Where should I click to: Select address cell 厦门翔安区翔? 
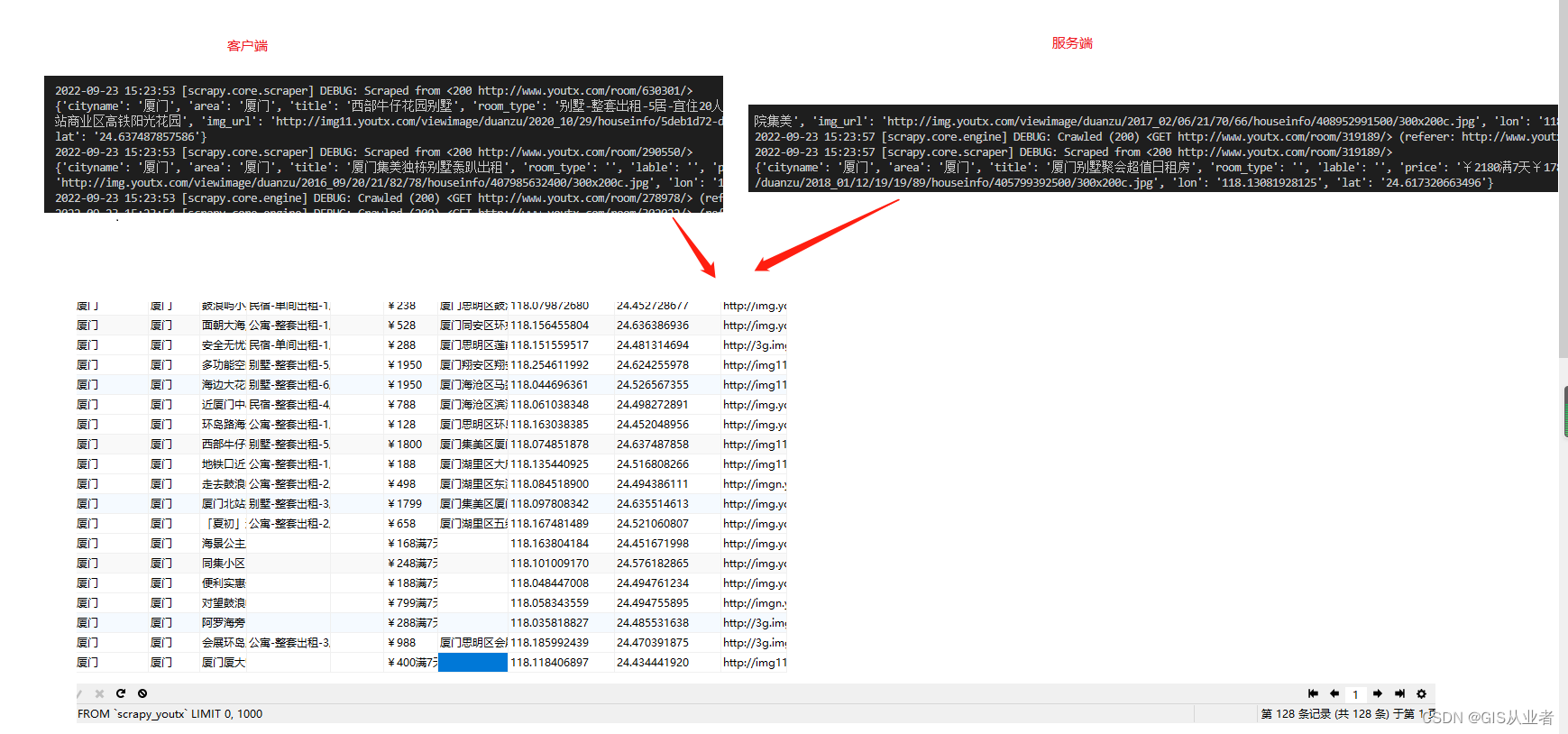point(473,365)
